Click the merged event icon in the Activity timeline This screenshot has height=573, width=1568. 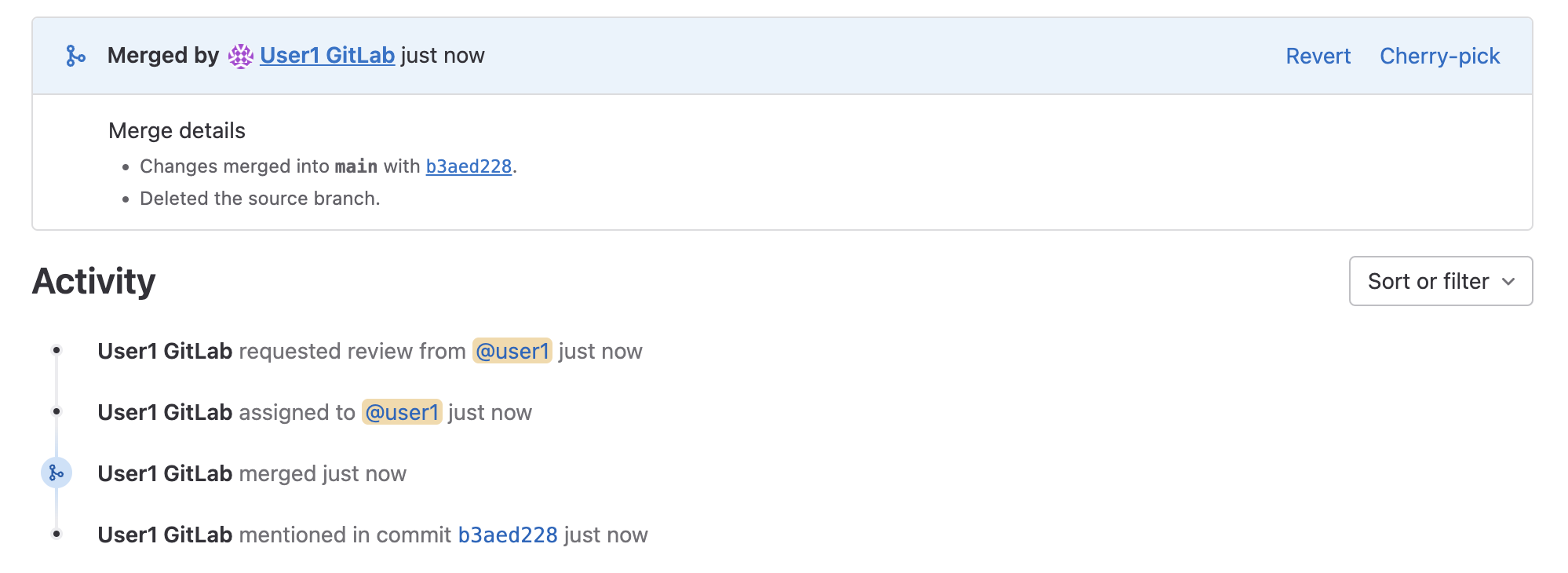[x=57, y=473]
